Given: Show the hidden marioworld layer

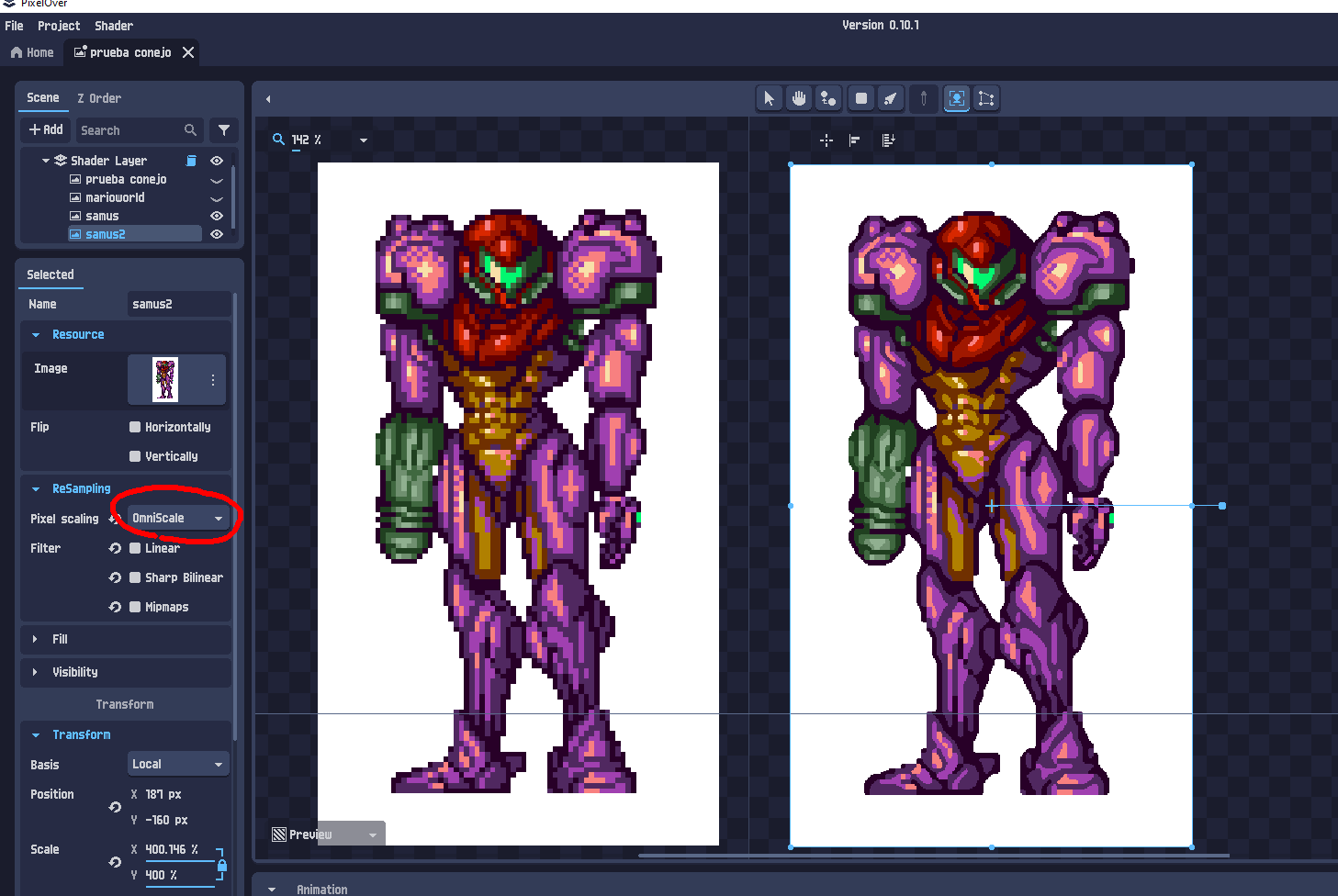Looking at the screenshot, I should [x=217, y=198].
